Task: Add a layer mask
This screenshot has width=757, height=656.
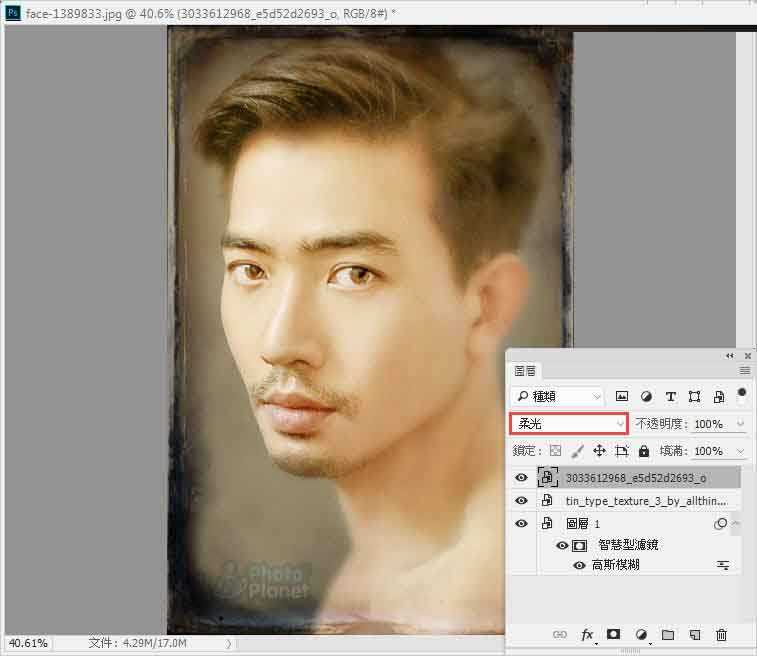Action: coord(614,635)
